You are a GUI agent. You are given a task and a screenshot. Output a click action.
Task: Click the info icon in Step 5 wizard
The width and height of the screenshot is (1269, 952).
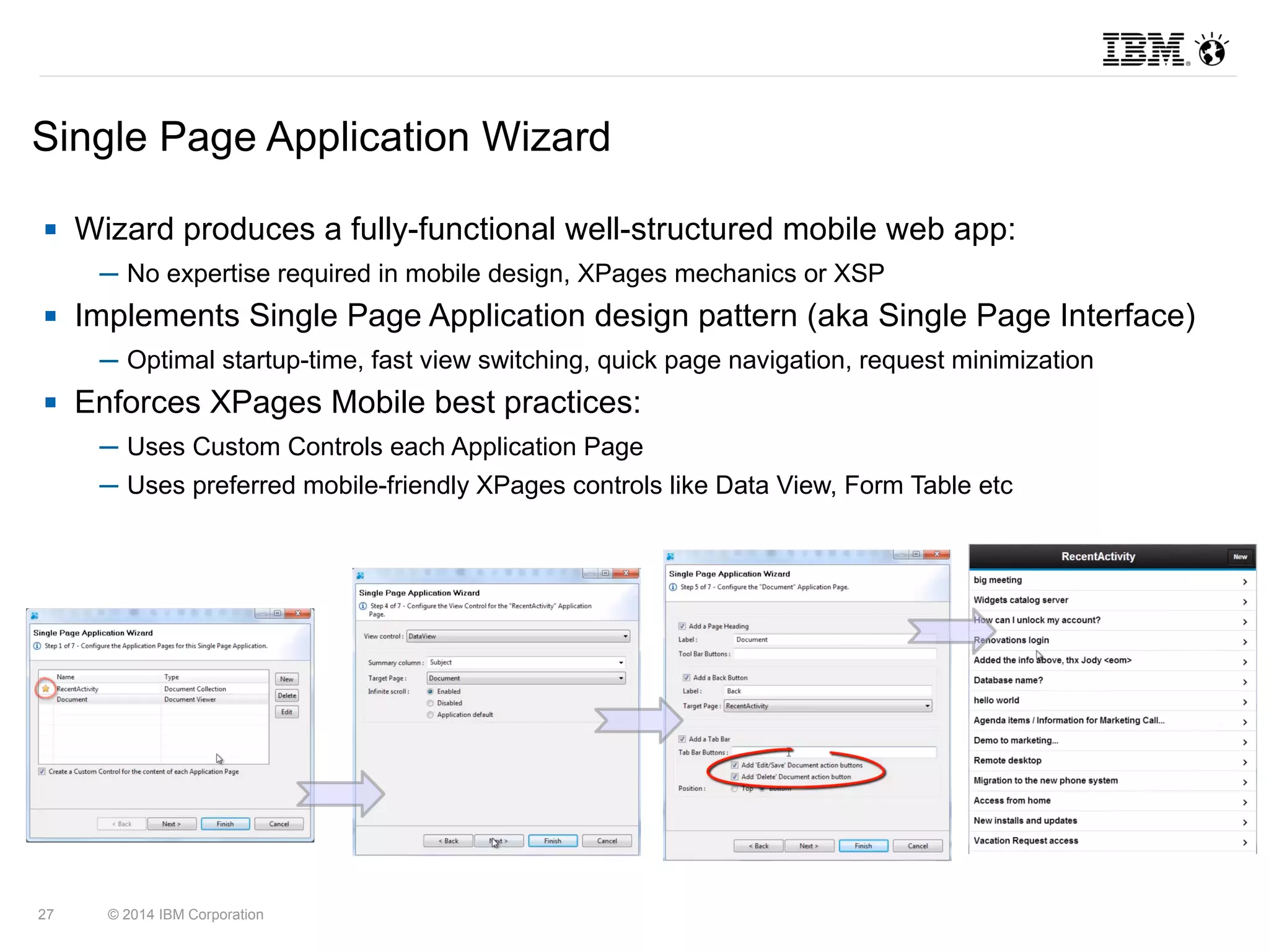[673, 587]
